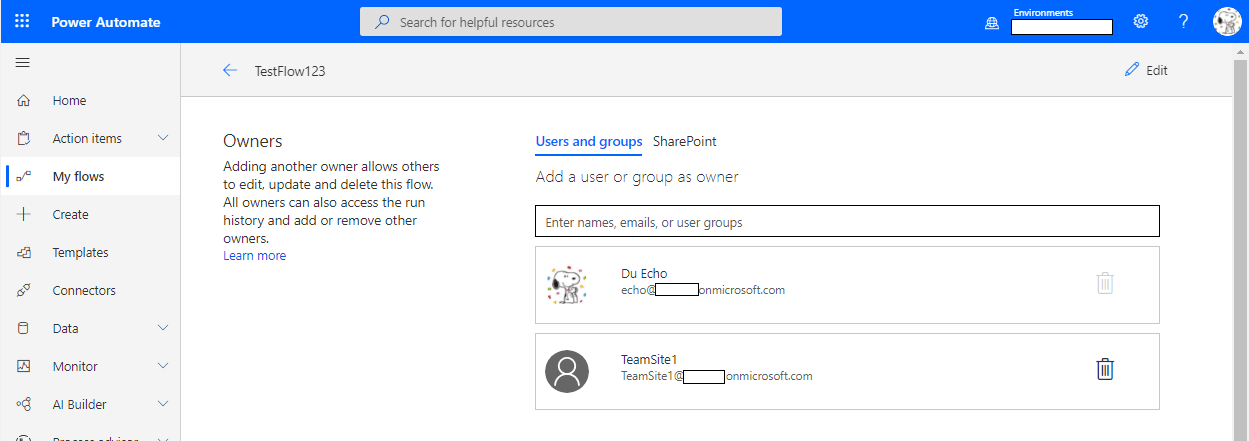Click the Du Echo owner name
Image resolution: width=1249 pixels, height=441 pixels.
coord(644,274)
